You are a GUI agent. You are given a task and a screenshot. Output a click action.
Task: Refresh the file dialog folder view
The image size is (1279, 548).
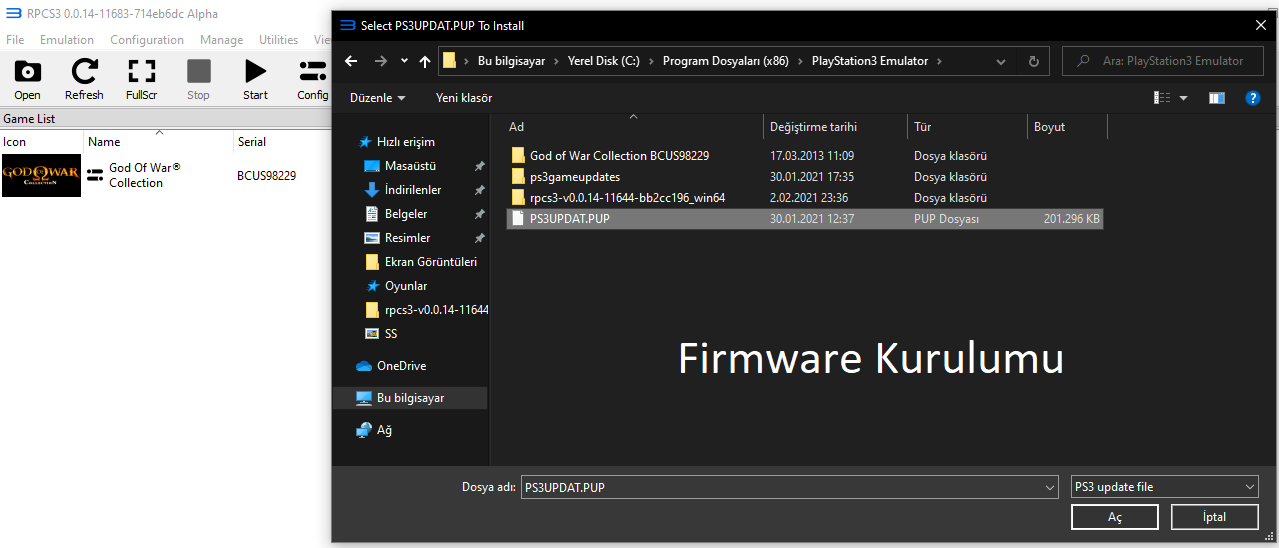(1033, 61)
